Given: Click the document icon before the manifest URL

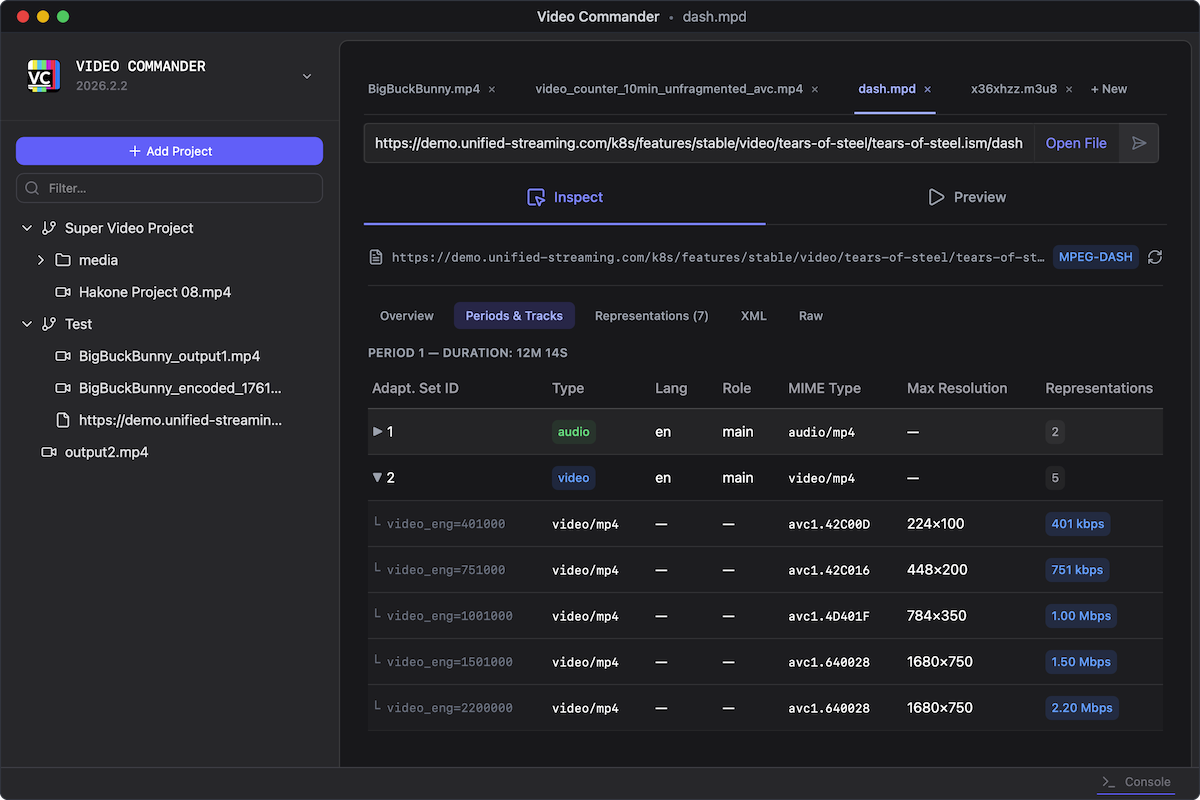Looking at the screenshot, I should [376, 257].
